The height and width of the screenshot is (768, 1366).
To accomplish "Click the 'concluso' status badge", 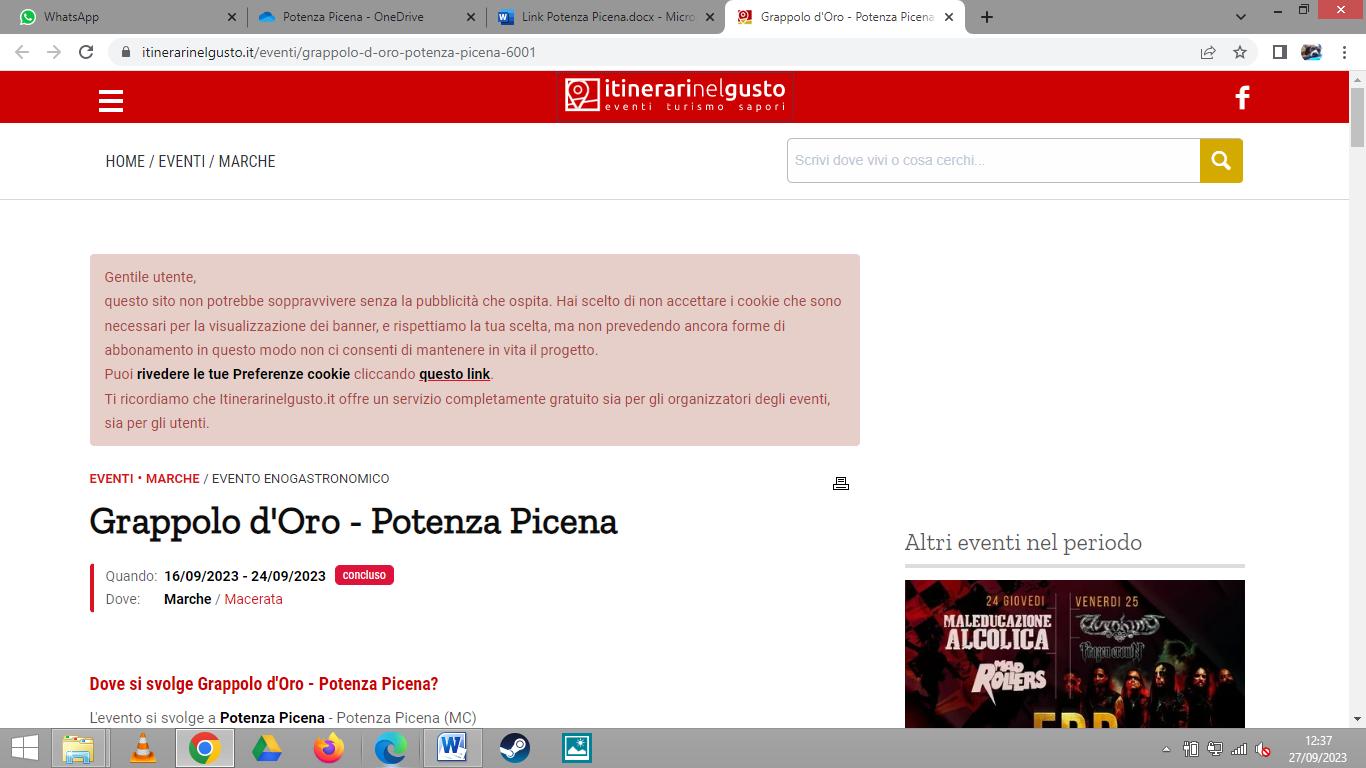I will point(364,575).
